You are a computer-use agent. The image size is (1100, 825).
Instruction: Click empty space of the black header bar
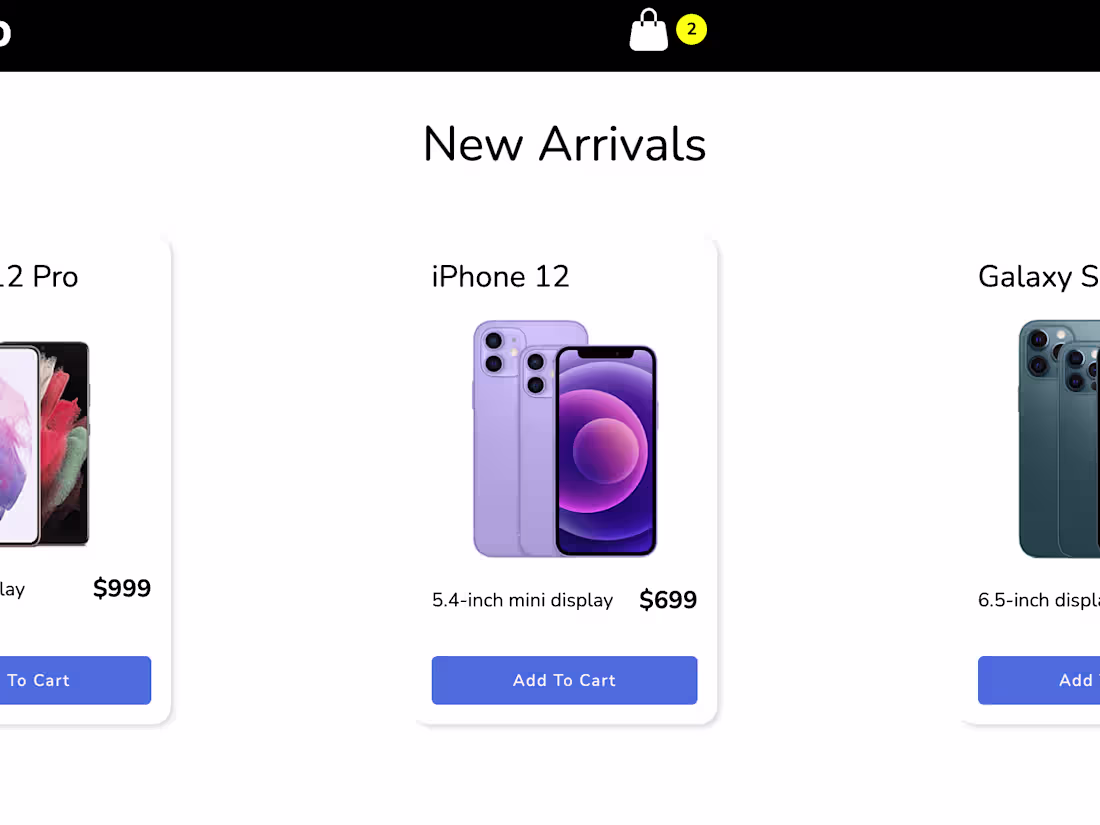[x=300, y=35]
